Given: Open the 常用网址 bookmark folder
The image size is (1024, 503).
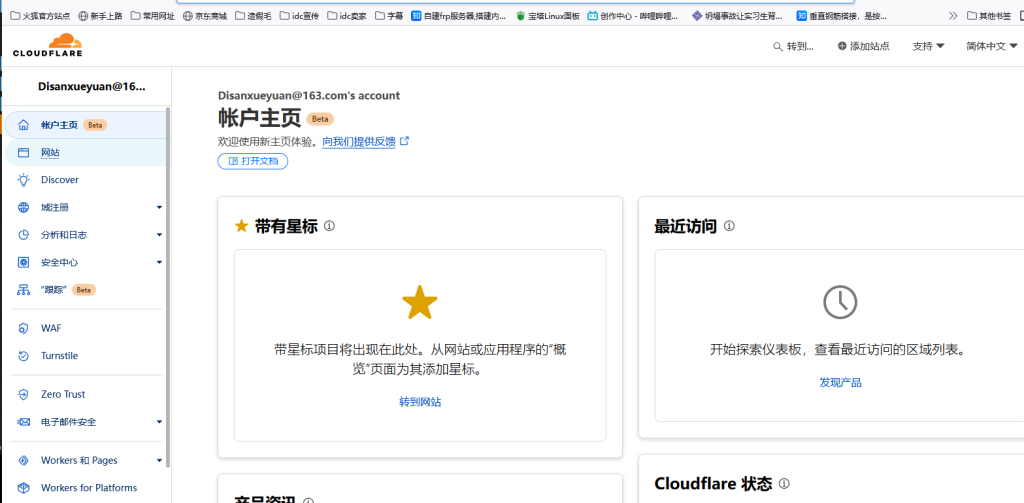Looking at the screenshot, I should tap(153, 16).
